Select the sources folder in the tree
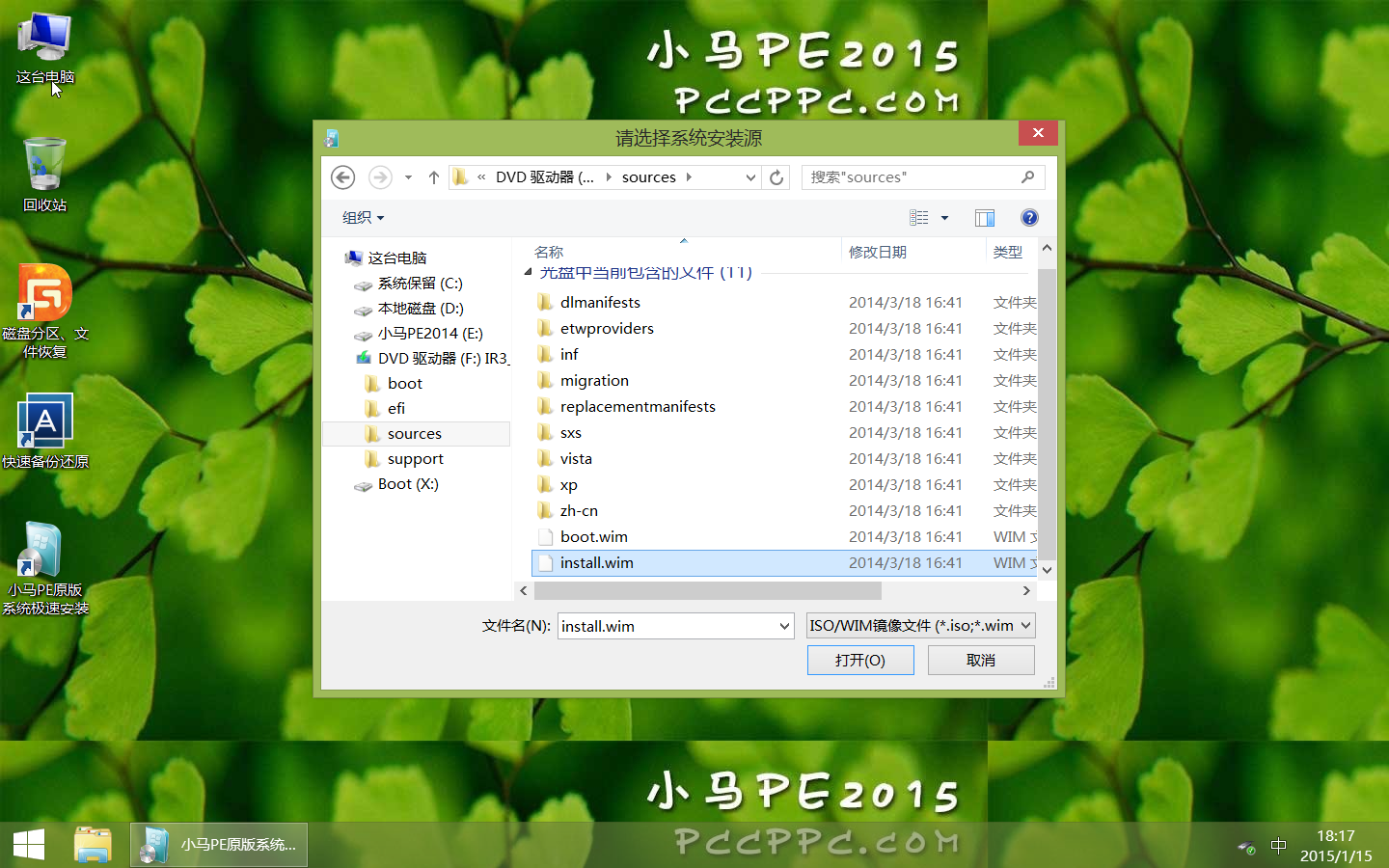Image resolution: width=1389 pixels, height=868 pixels. [x=416, y=434]
